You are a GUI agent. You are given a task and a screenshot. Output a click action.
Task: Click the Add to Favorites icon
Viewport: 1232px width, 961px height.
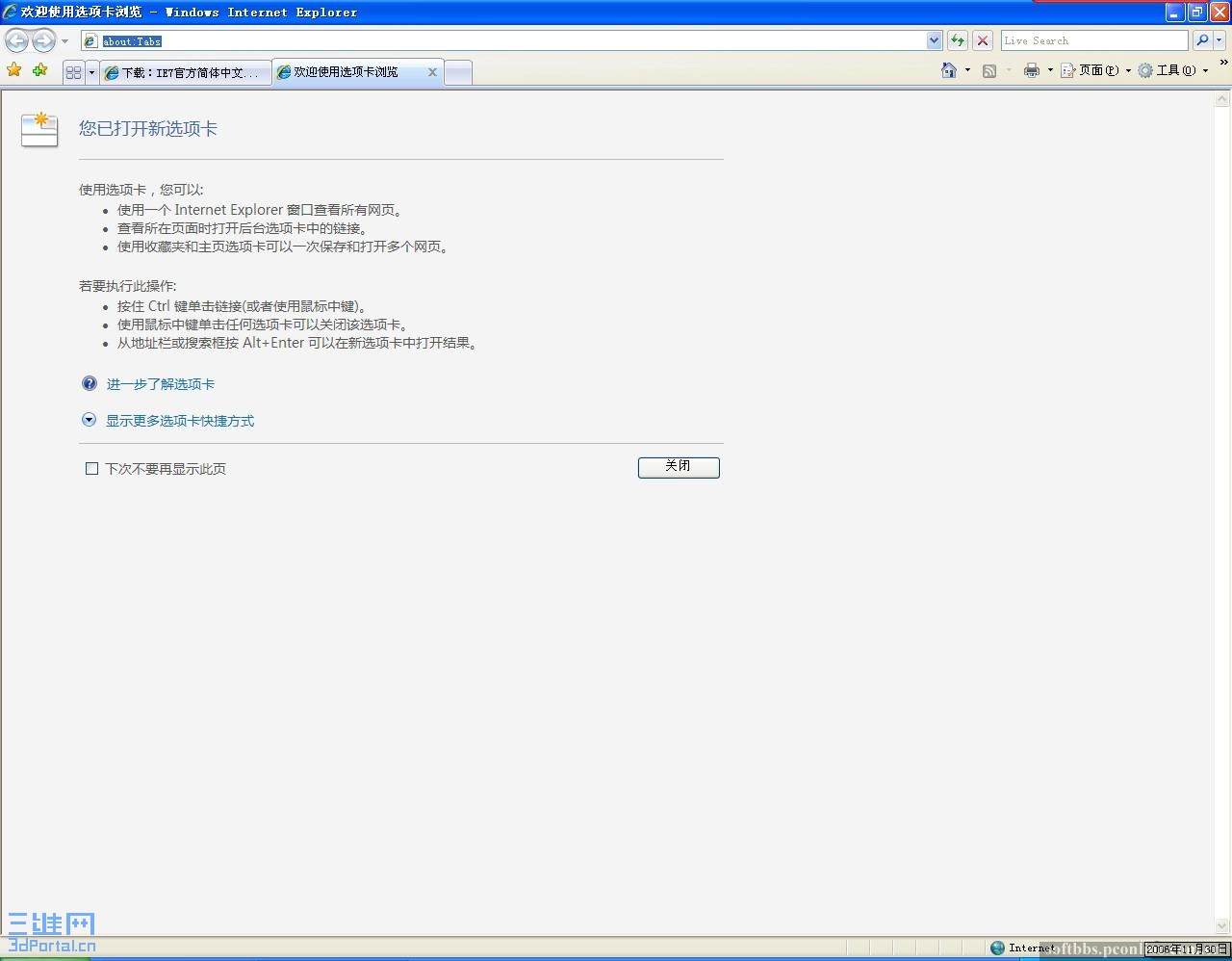pyautogui.click(x=39, y=70)
